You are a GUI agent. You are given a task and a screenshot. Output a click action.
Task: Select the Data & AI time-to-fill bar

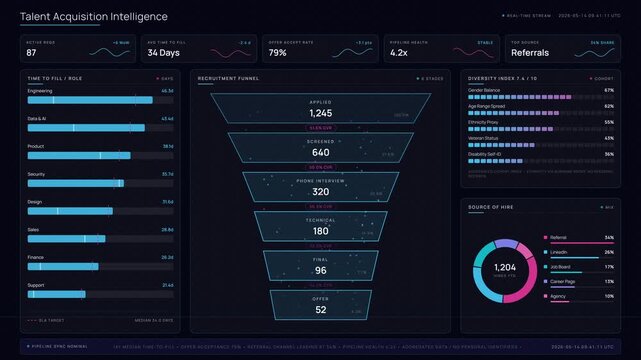click(x=101, y=128)
